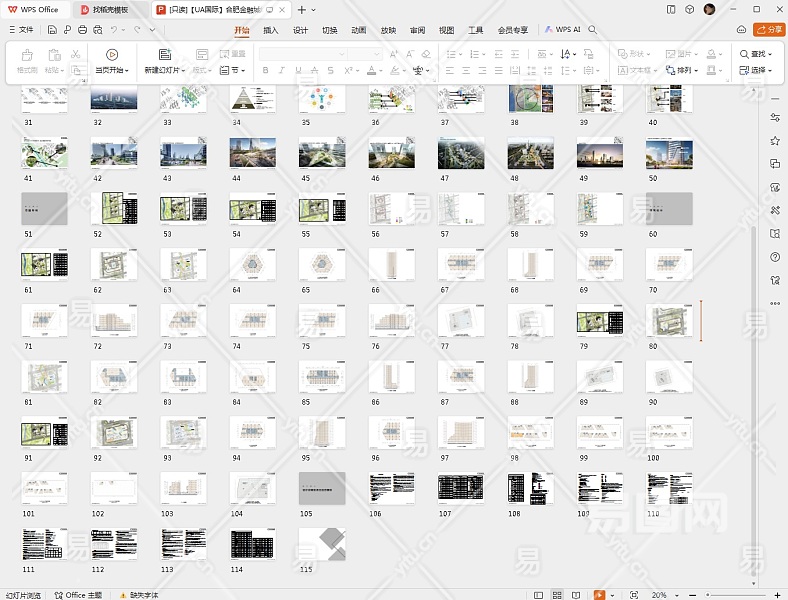The width and height of the screenshot is (788, 600).
Task: Open the 插入 ribbon tab
Action: [x=270, y=30]
